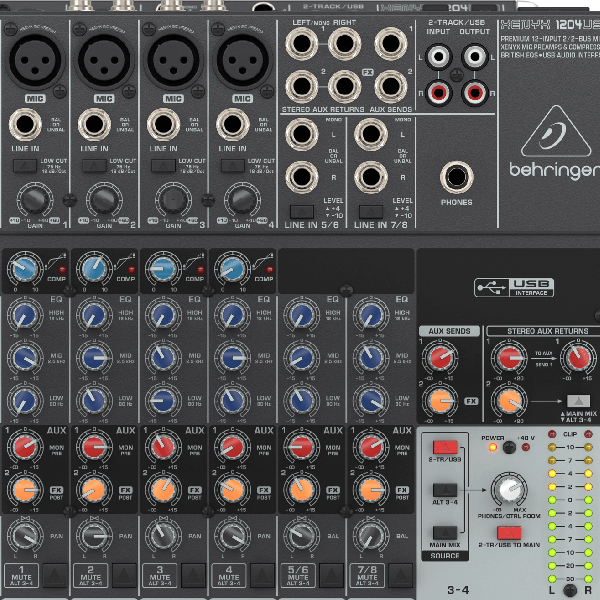Click channel 1 GAIN knob

[35, 200]
